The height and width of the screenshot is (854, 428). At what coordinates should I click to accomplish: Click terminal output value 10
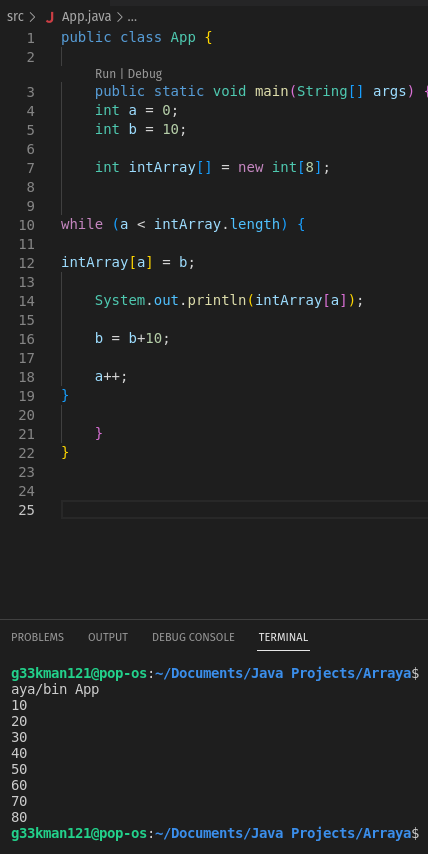coord(19,706)
